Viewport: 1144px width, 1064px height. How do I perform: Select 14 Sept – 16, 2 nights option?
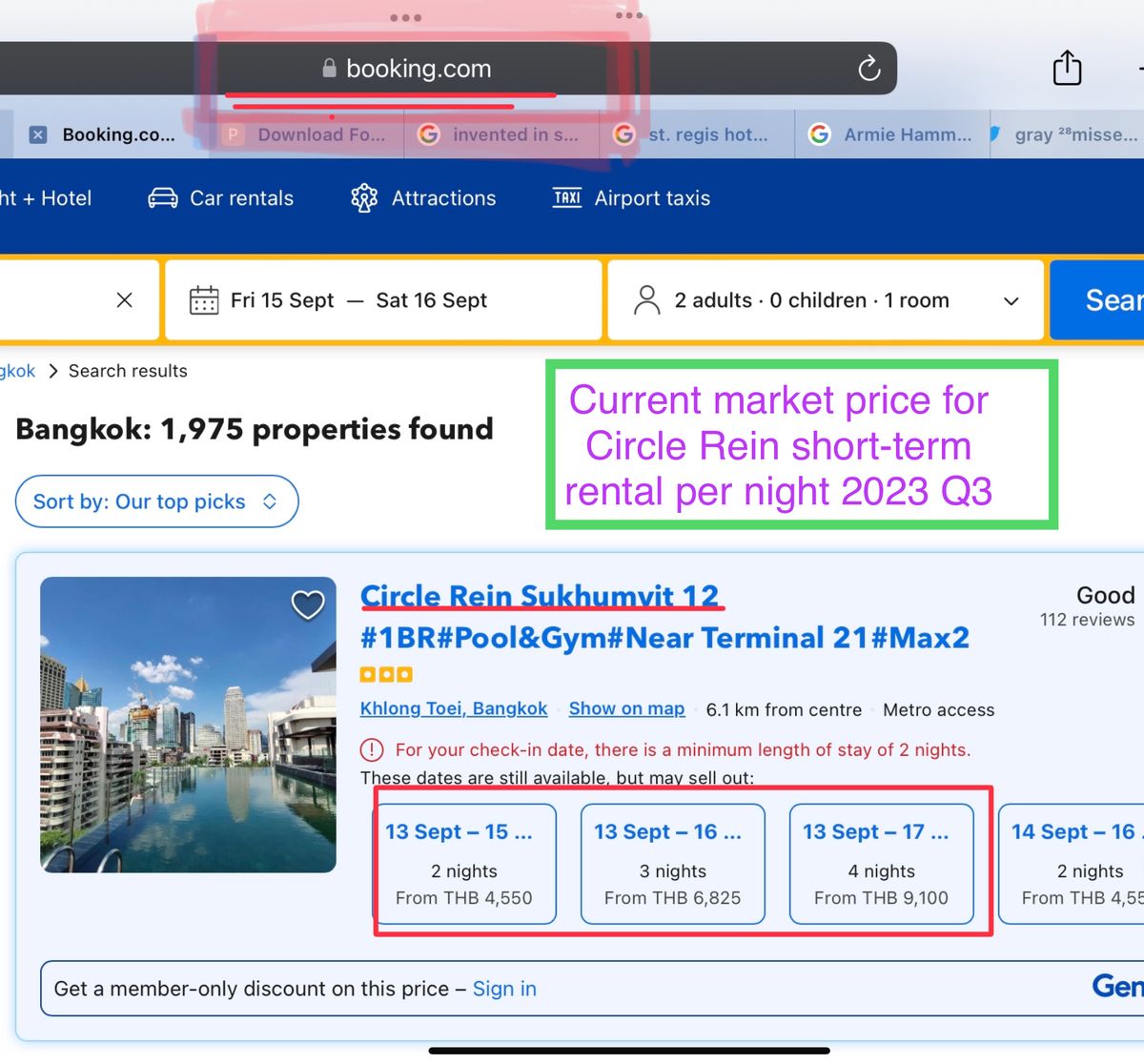point(1072,865)
